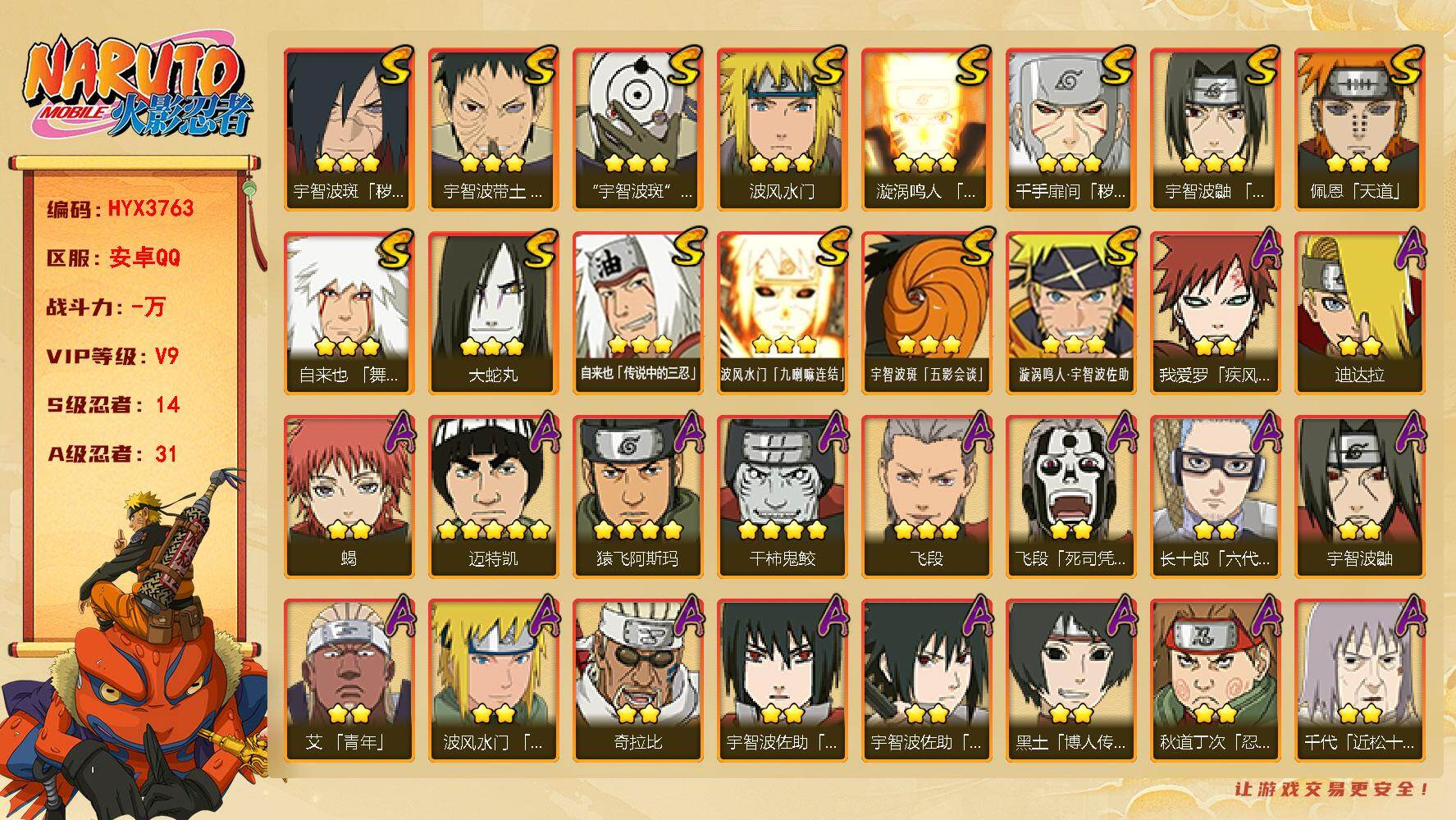Open the 飞段 A-rank ninja card

click(925, 497)
